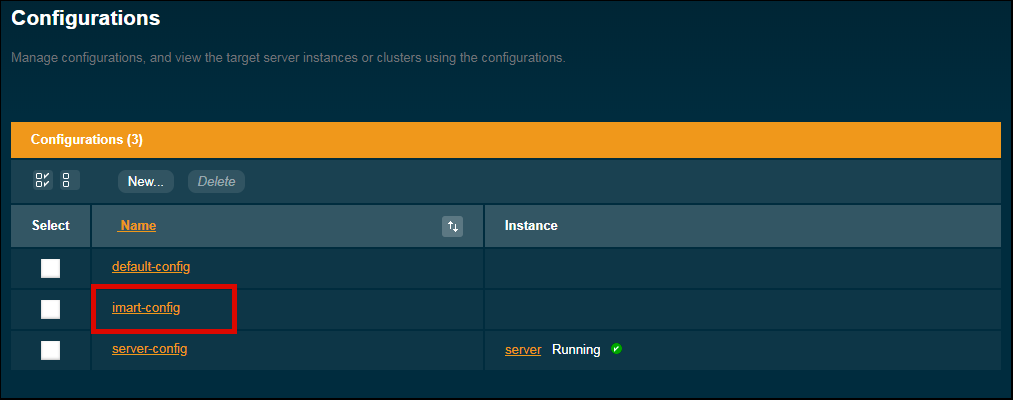Tick the checkbox for default-config
1013x400 pixels.
pos(51,268)
